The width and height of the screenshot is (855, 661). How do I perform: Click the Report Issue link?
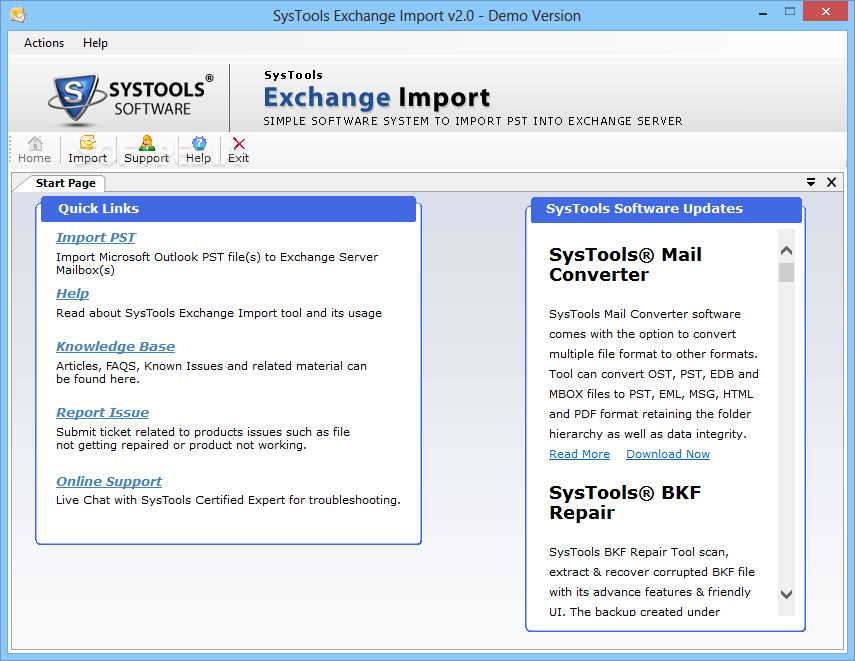[103, 412]
